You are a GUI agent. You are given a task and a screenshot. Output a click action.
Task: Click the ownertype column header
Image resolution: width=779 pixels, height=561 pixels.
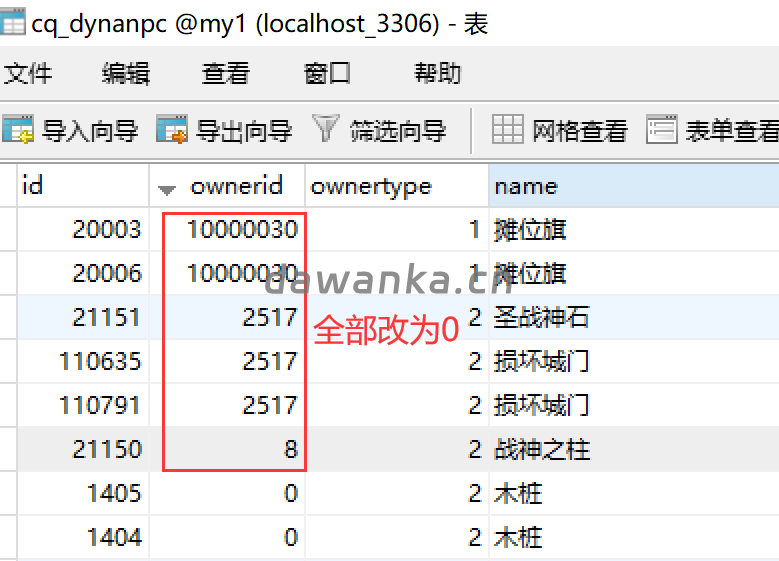tap(396, 186)
